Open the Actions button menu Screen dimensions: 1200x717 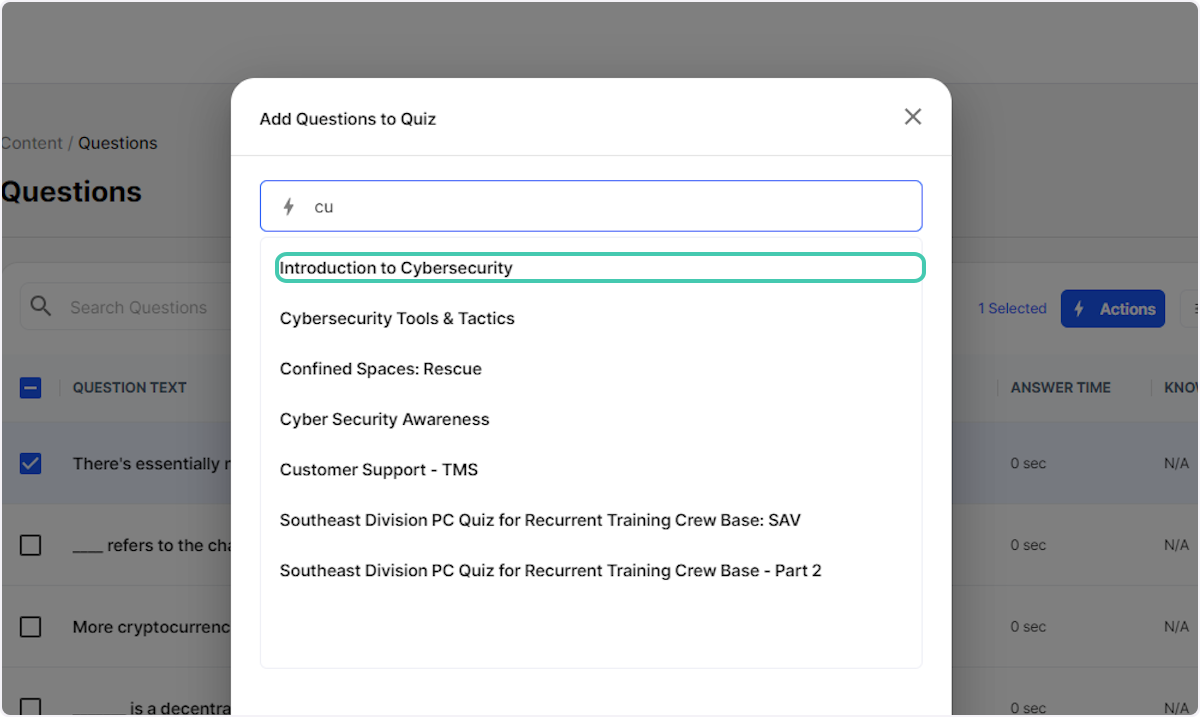(1112, 309)
